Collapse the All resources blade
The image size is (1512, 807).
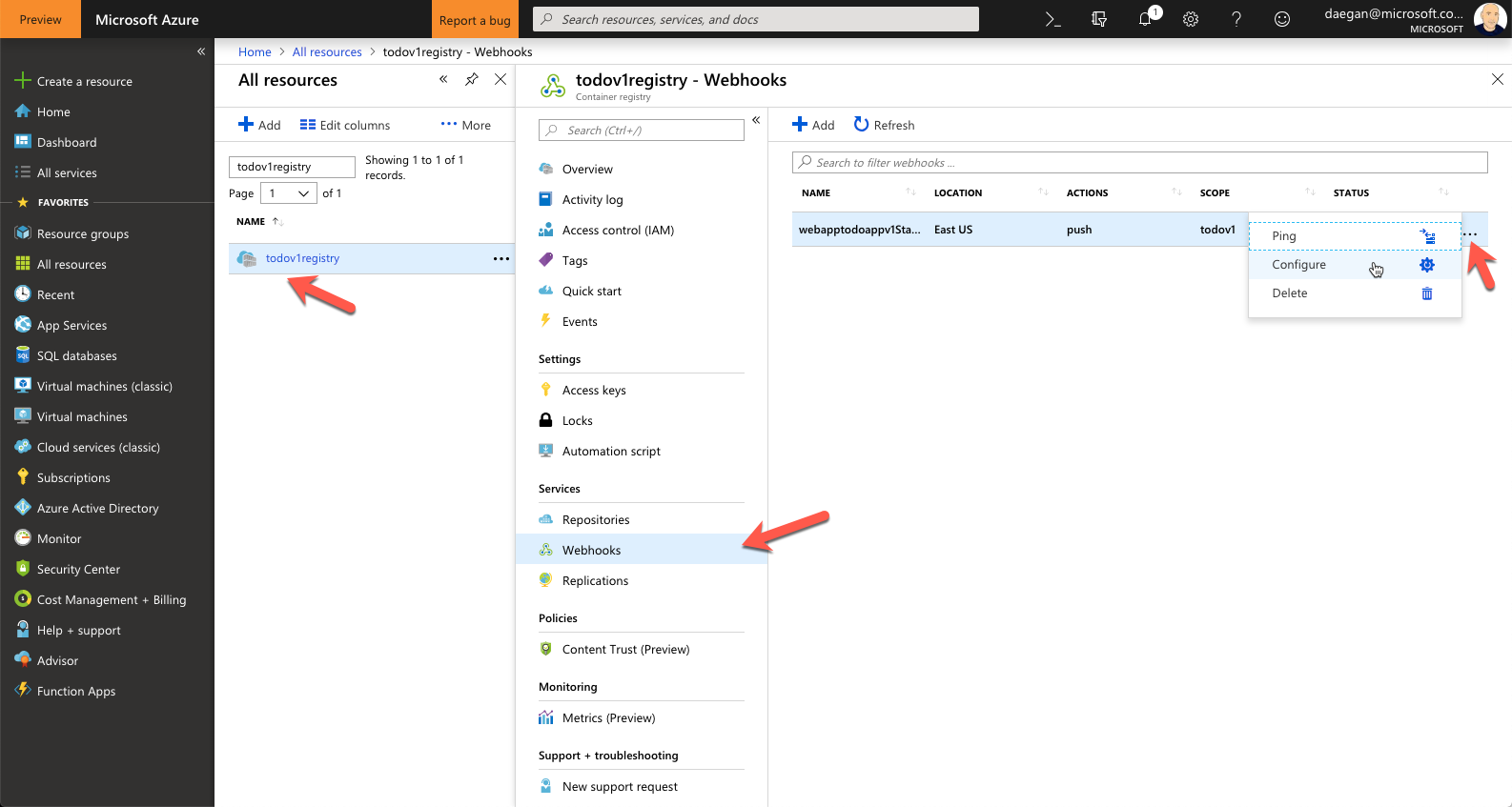pos(443,79)
